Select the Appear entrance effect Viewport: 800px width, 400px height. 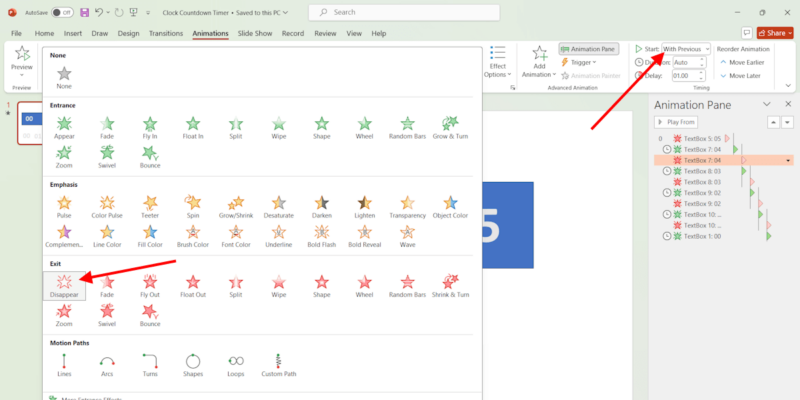(64, 128)
